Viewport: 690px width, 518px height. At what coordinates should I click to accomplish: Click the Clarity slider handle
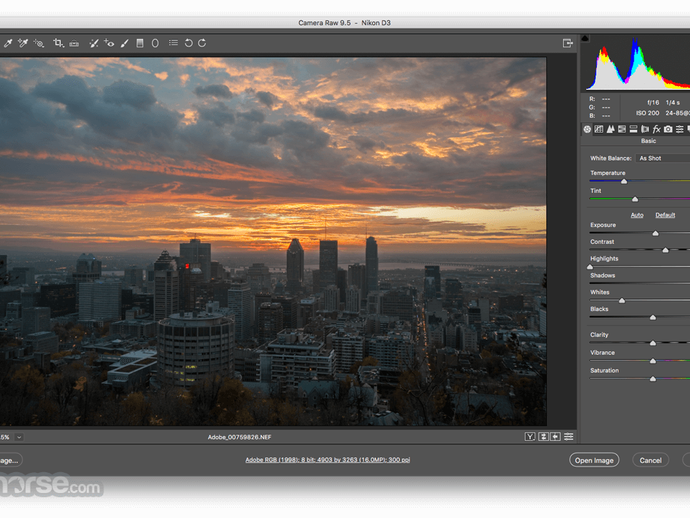pos(653,343)
